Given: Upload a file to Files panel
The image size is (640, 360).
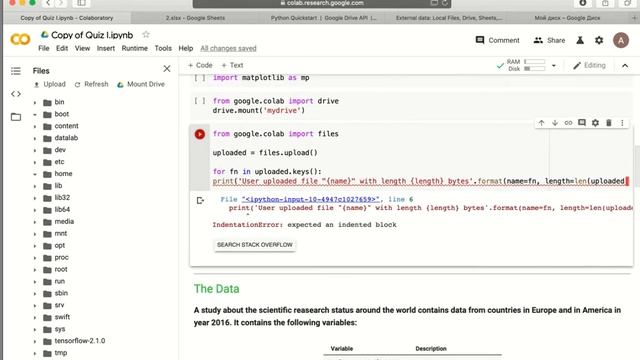Looking at the screenshot, I should coord(49,84).
